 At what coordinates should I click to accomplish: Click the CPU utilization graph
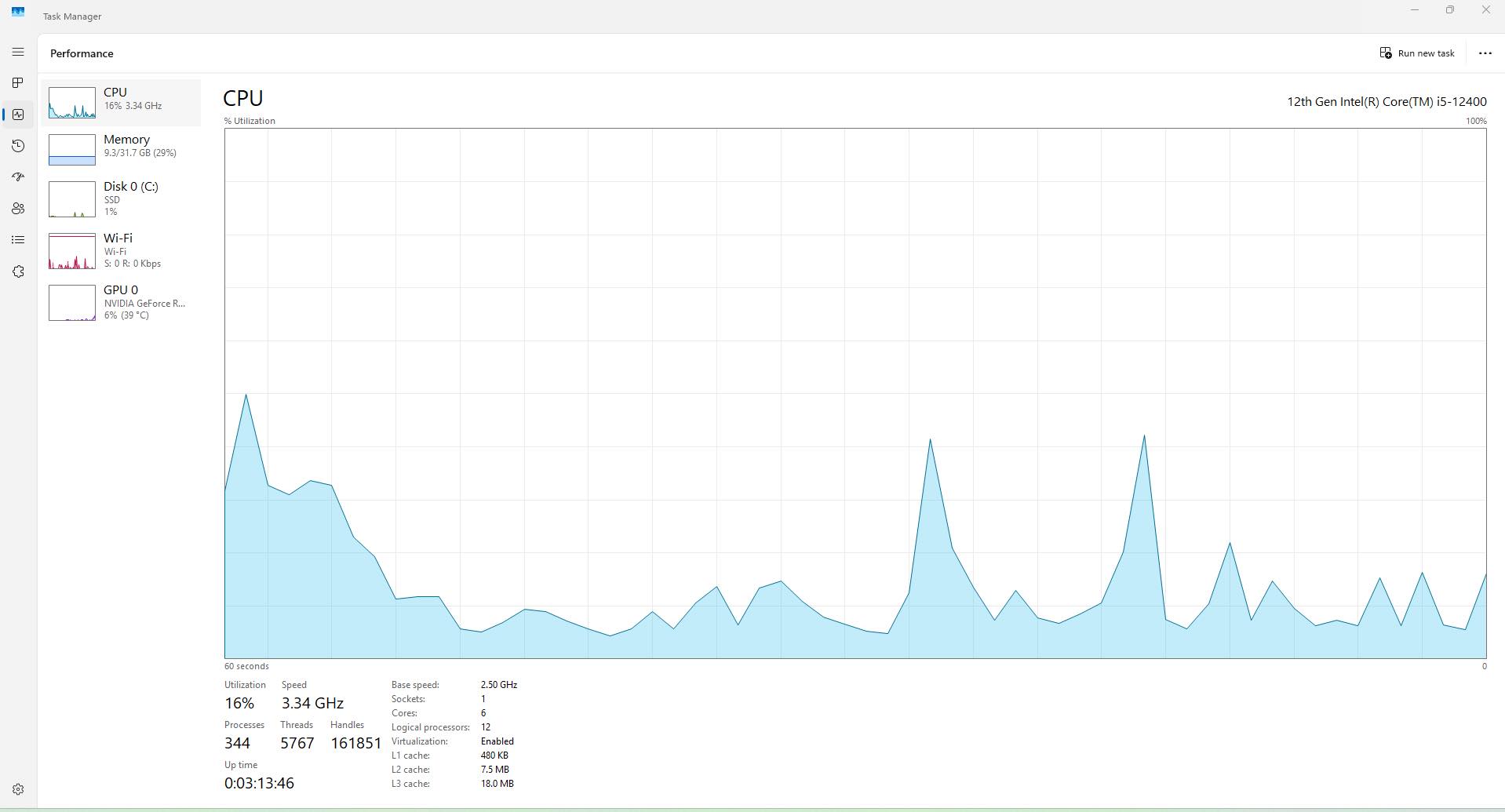pyautogui.click(x=855, y=393)
